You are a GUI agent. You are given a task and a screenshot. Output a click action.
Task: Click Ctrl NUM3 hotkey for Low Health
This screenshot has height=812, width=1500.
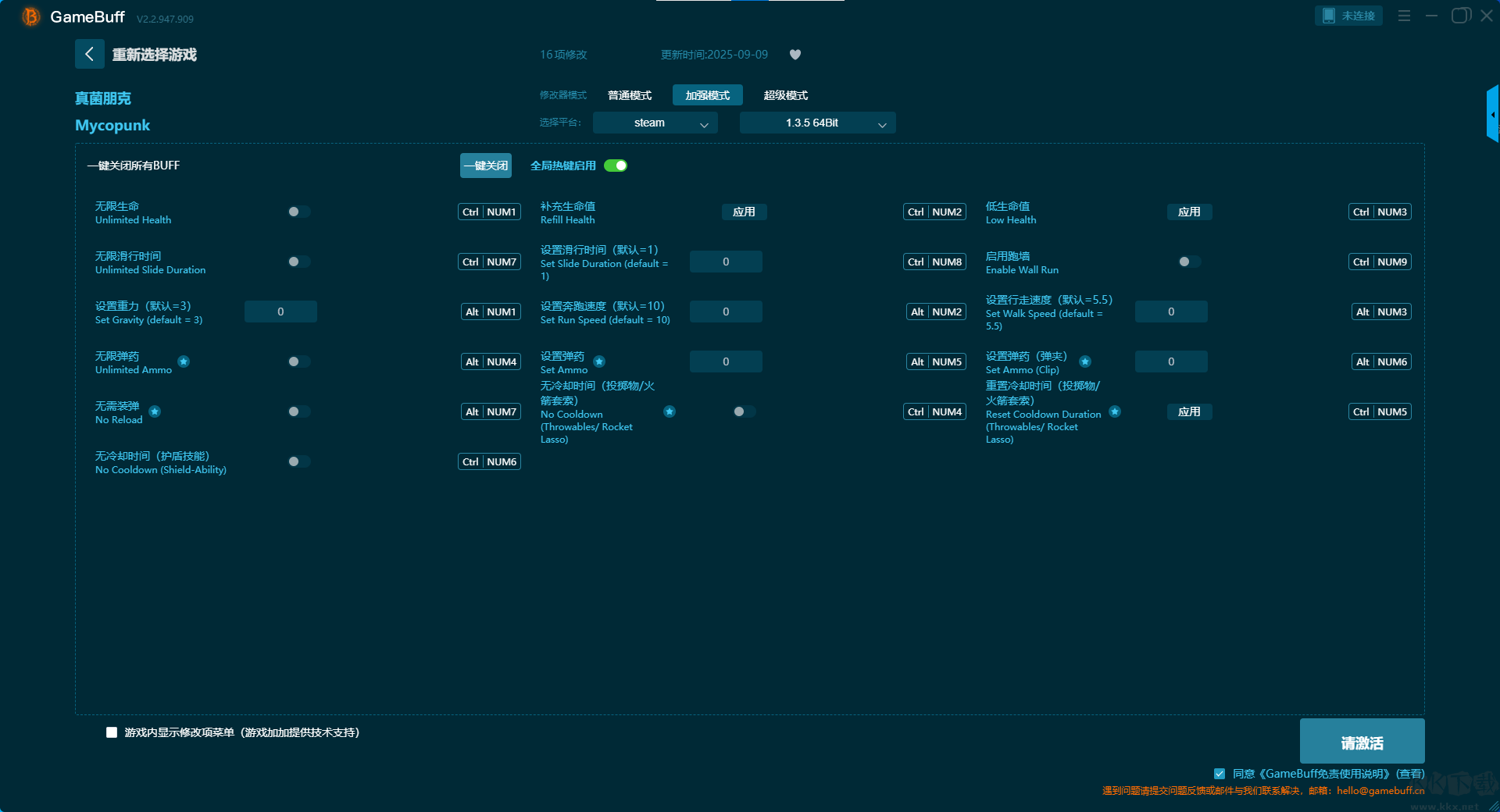(x=1380, y=212)
